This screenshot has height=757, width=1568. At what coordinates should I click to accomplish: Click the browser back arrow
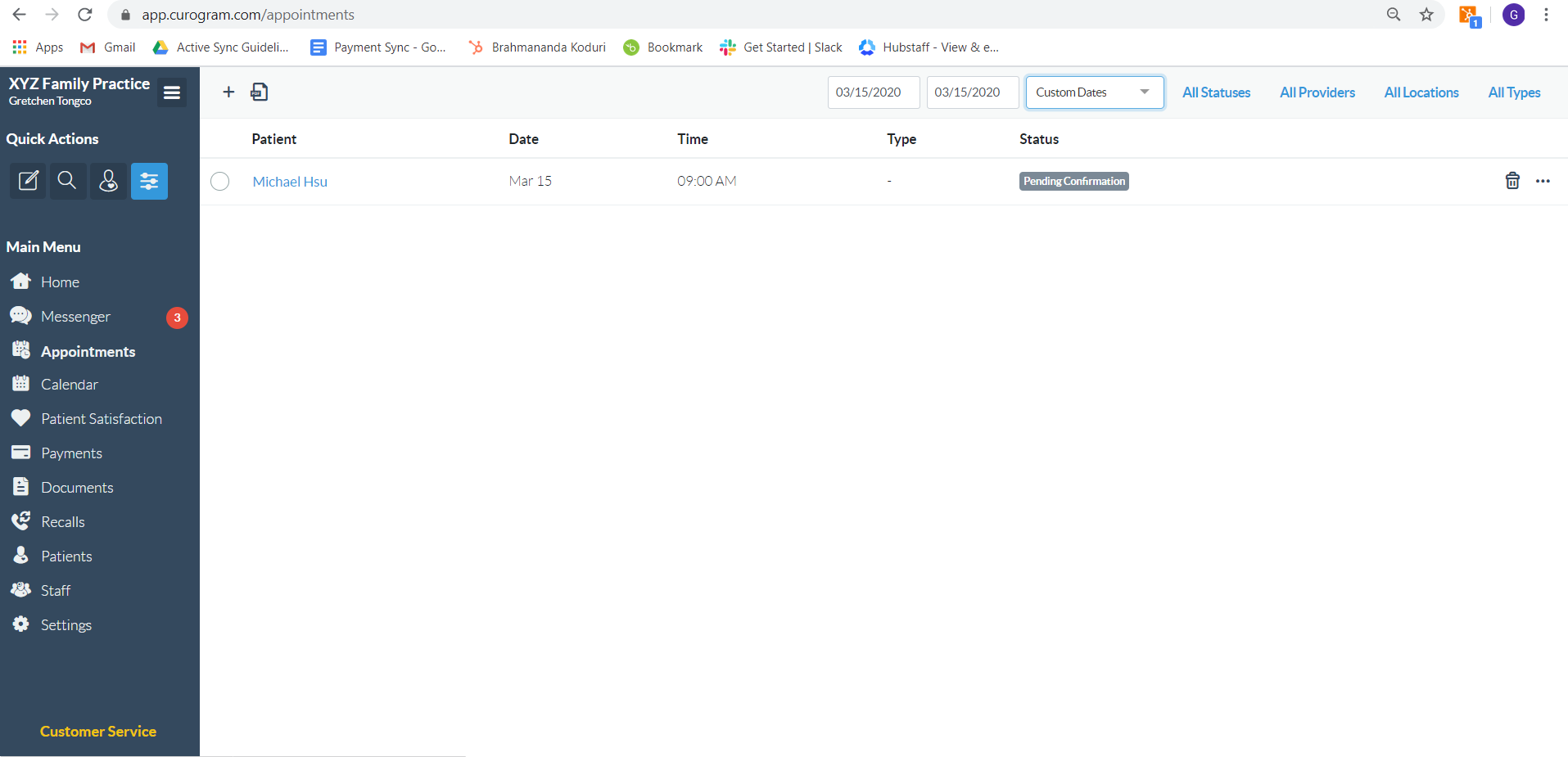pos(19,15)
